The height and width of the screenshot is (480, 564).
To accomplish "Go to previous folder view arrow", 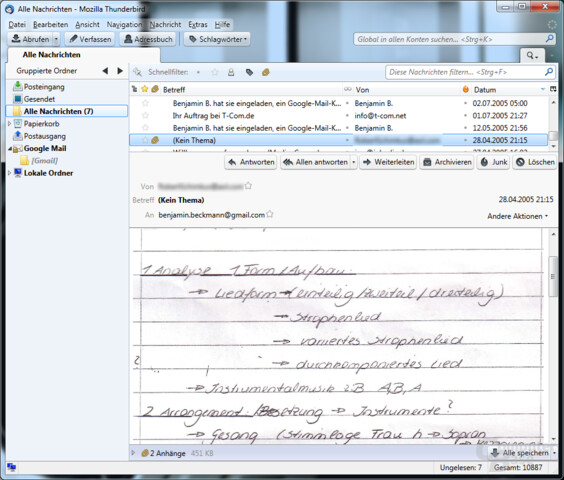I will (105, 71).
